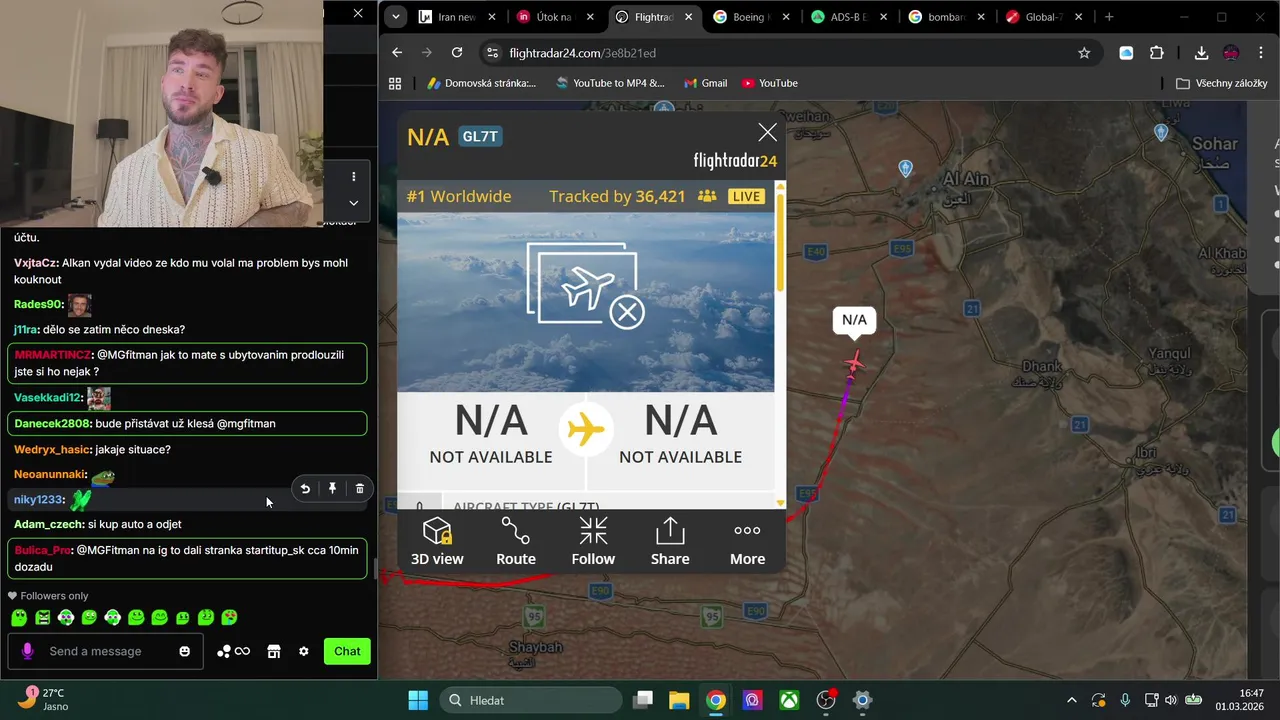
Task: Click VxjtaCz username in chat
Action: 35,263
